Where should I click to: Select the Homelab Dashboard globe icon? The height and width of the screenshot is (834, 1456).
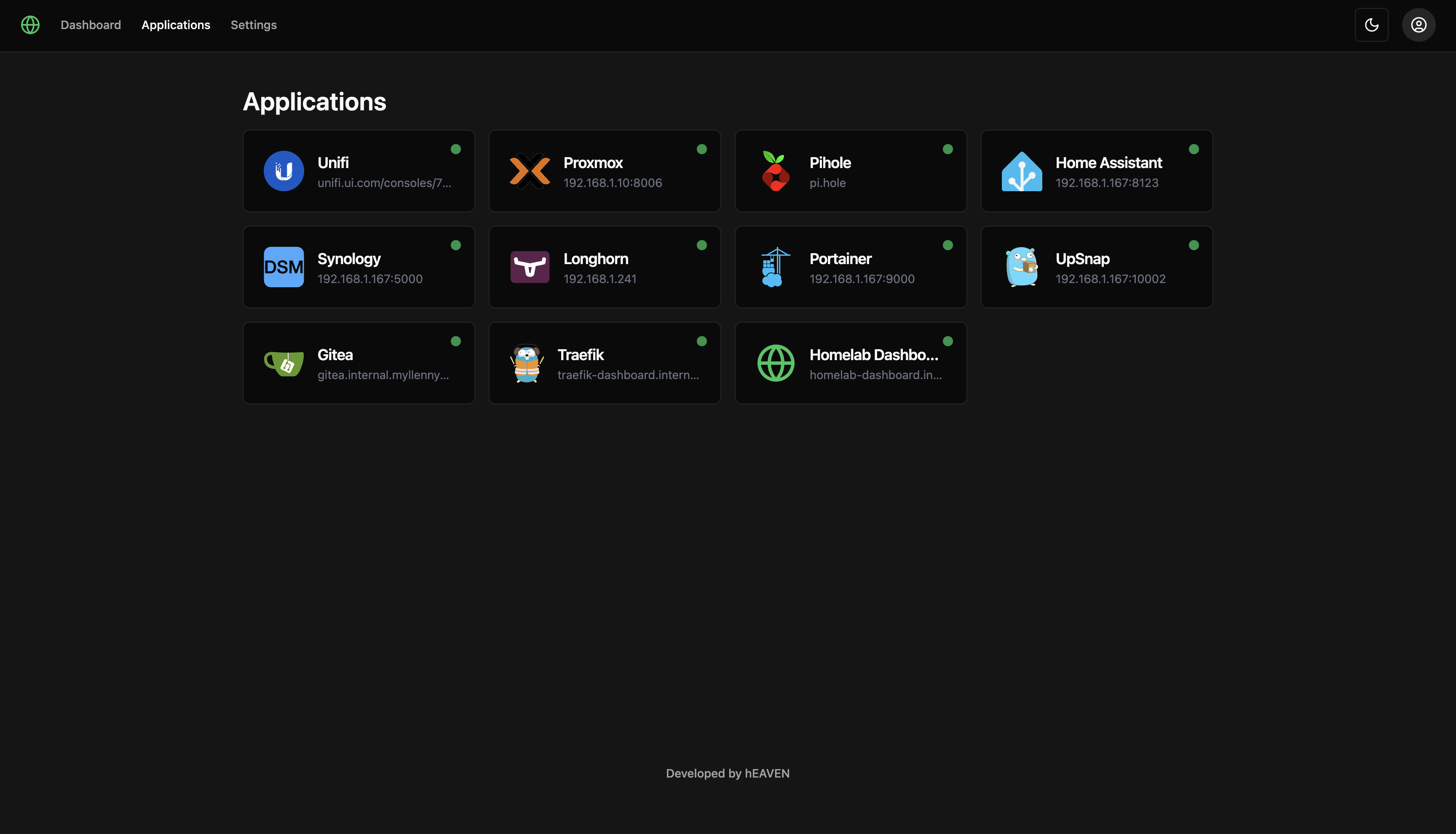(x=775, y=363)
